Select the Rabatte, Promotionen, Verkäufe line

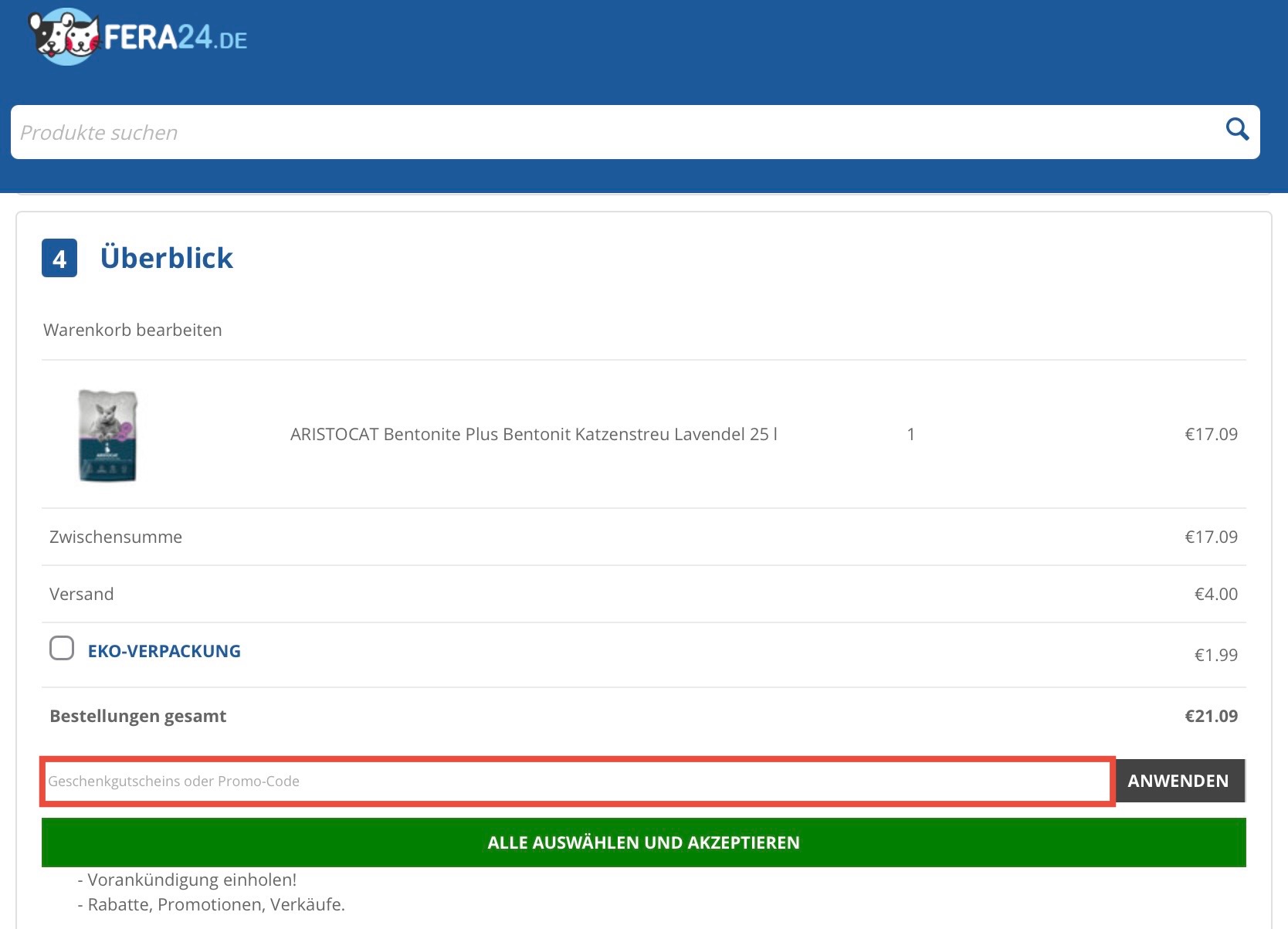pos(212,904)
